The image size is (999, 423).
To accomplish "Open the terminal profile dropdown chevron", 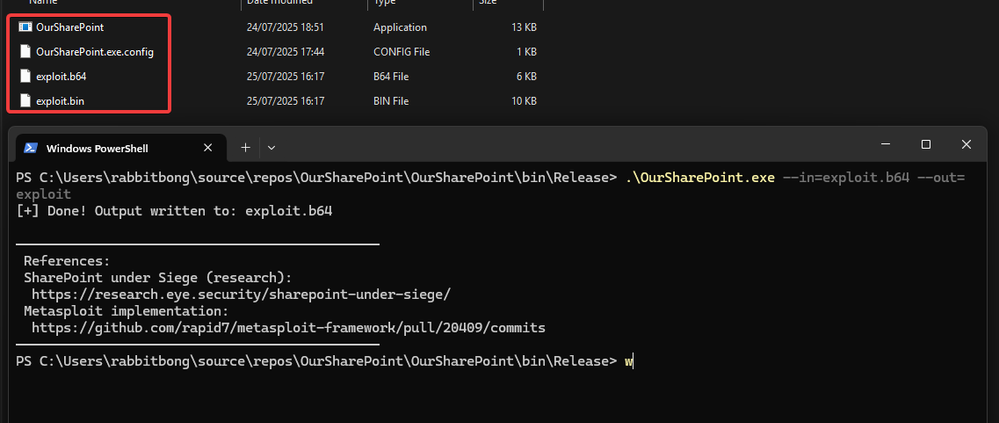I will [x=271, y=148].
